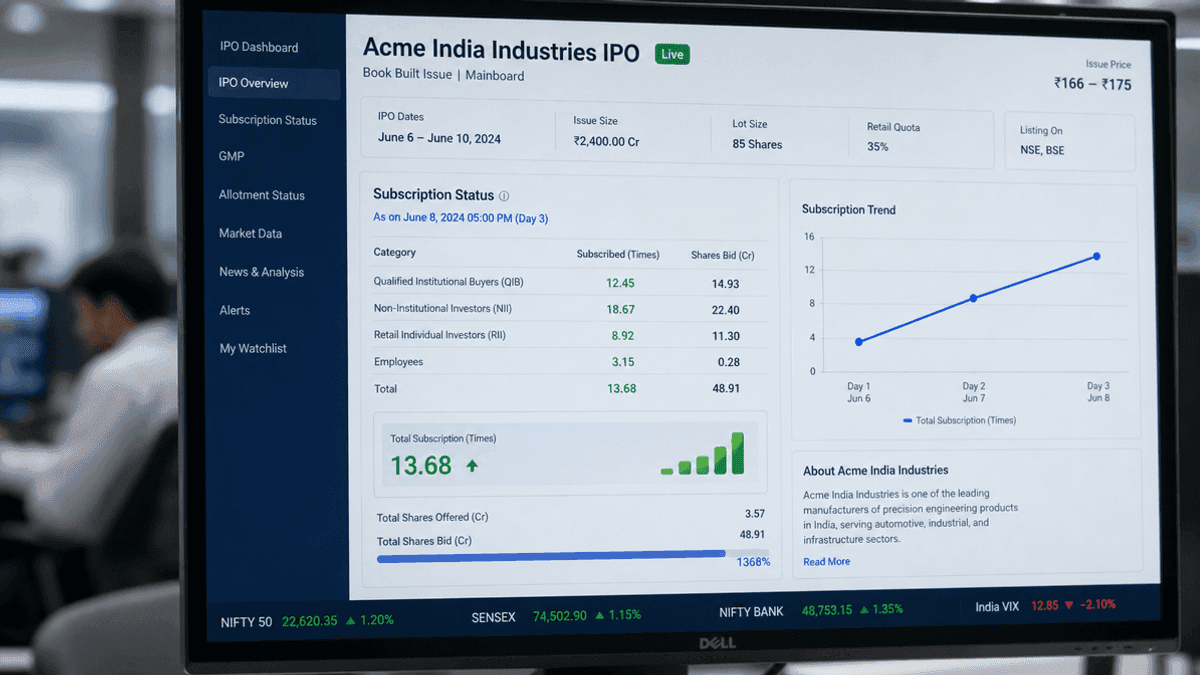This screenshot has height=675, width=1200.
Task: Open Alerts in the sidebar
Action: pyautogui.click(x=234, y=310)
